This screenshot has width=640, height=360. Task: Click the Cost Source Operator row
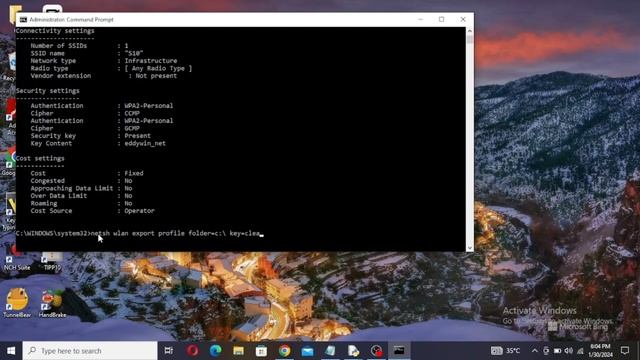(x=92, y=211)
